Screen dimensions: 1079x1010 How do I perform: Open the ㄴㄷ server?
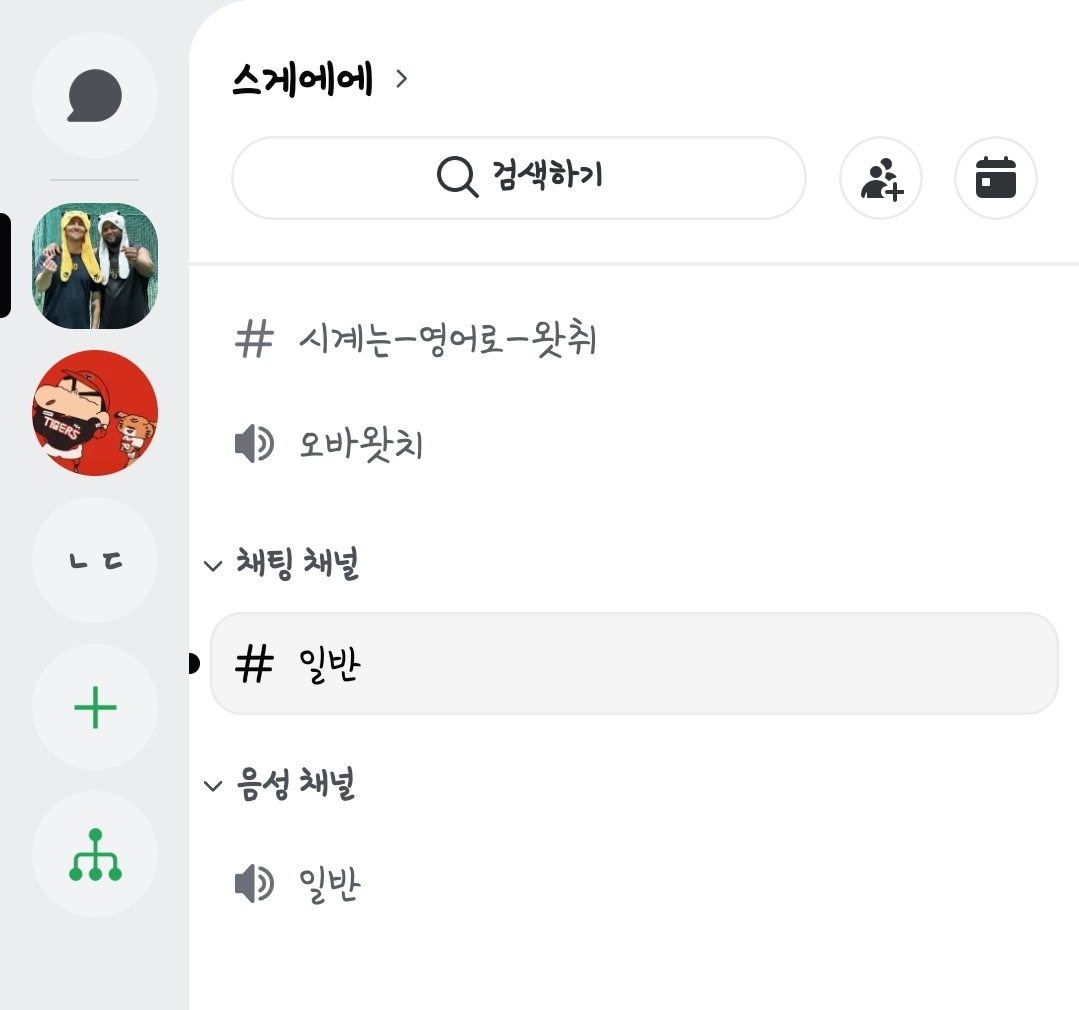pyautogui.click(x=95, y=560)
